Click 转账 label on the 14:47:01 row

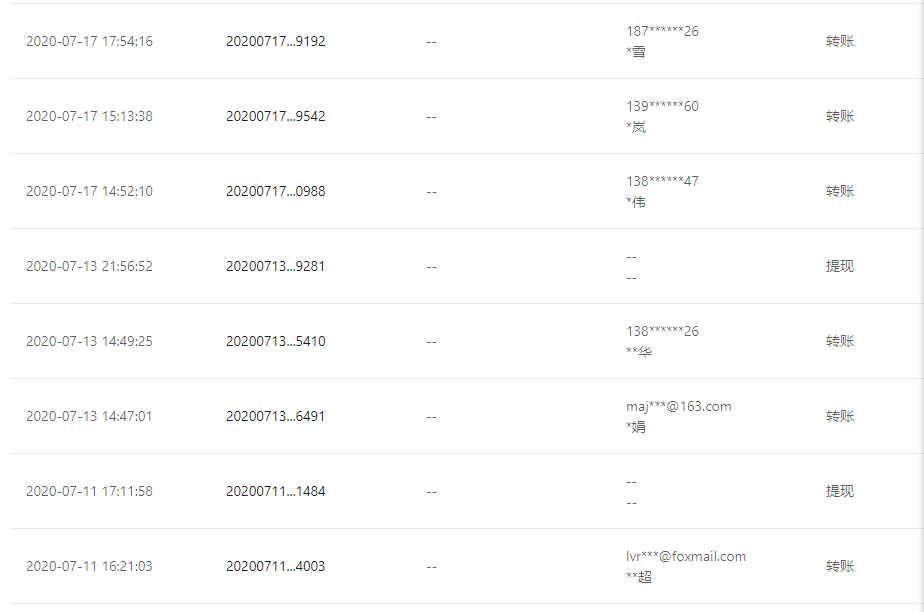coord(839,416)
